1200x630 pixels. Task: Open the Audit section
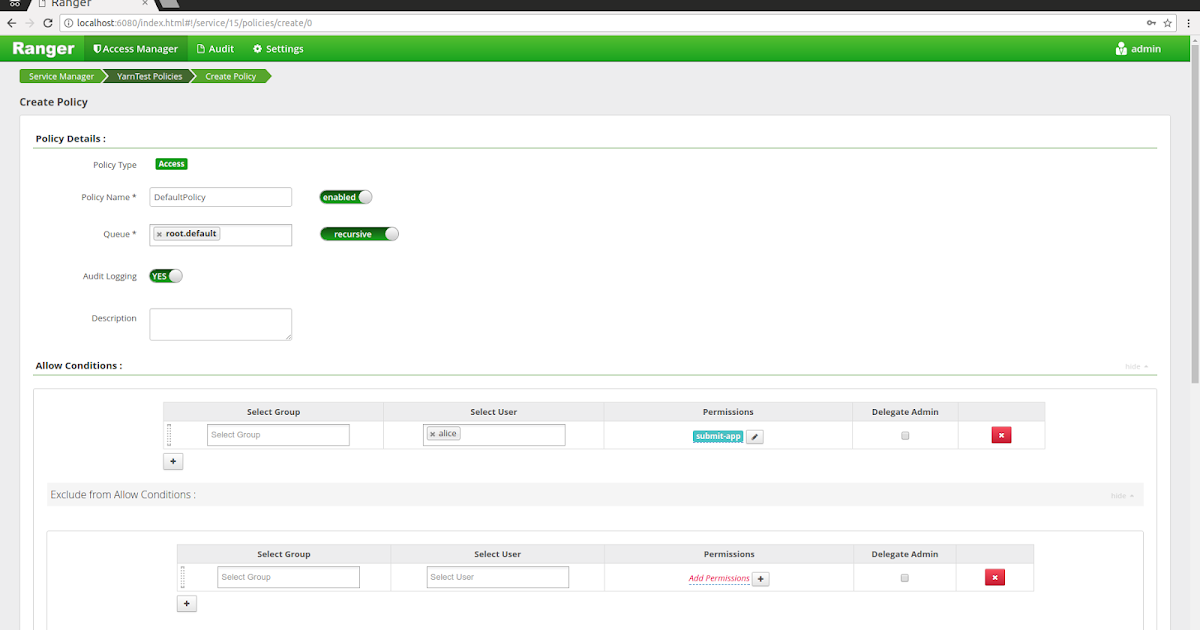tap(215, 48)
